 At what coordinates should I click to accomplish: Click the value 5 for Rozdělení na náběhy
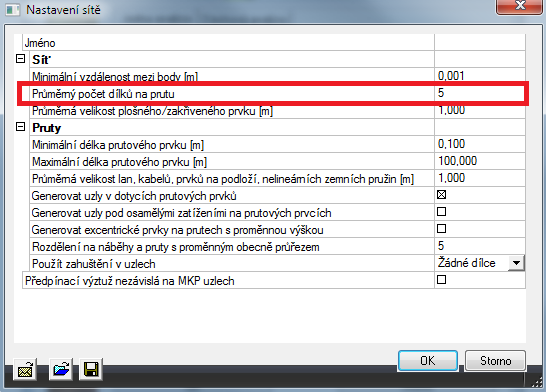tap(441, 246)
